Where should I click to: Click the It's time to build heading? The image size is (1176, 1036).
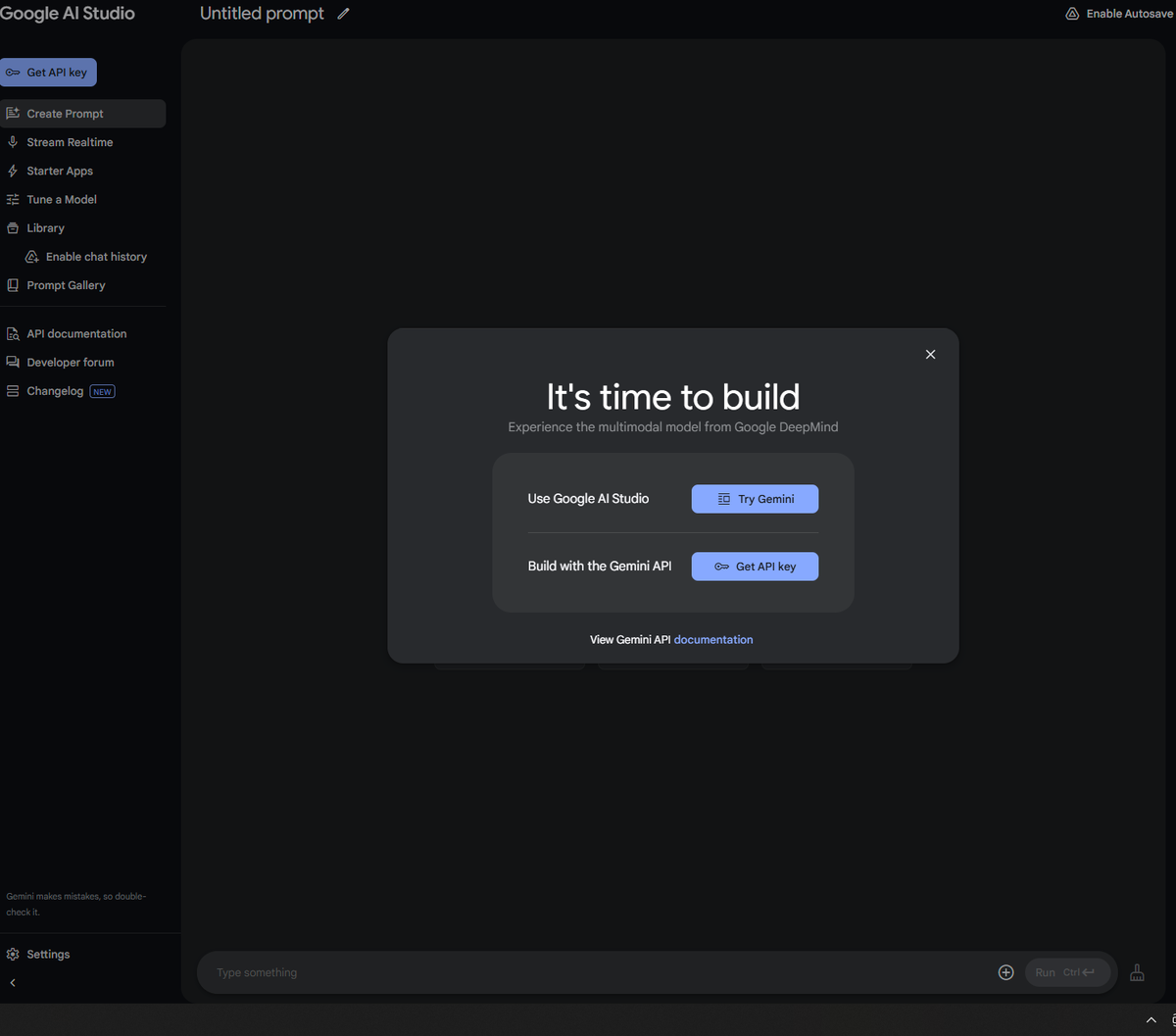tap(673, 397)
